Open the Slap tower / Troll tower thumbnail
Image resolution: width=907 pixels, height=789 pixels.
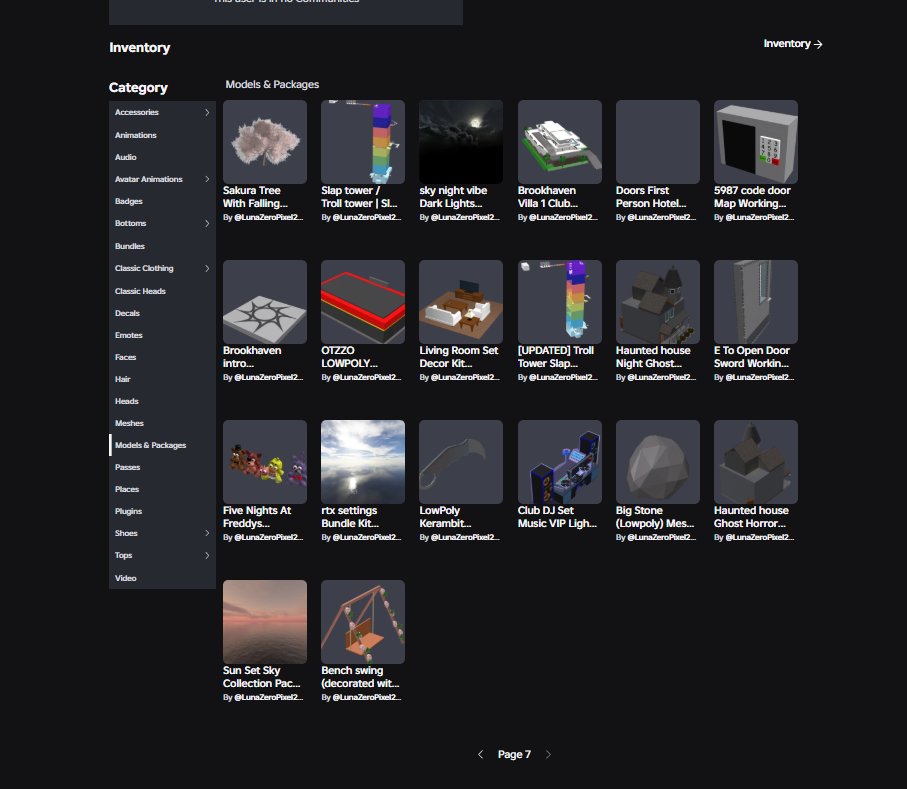point(363,142)
